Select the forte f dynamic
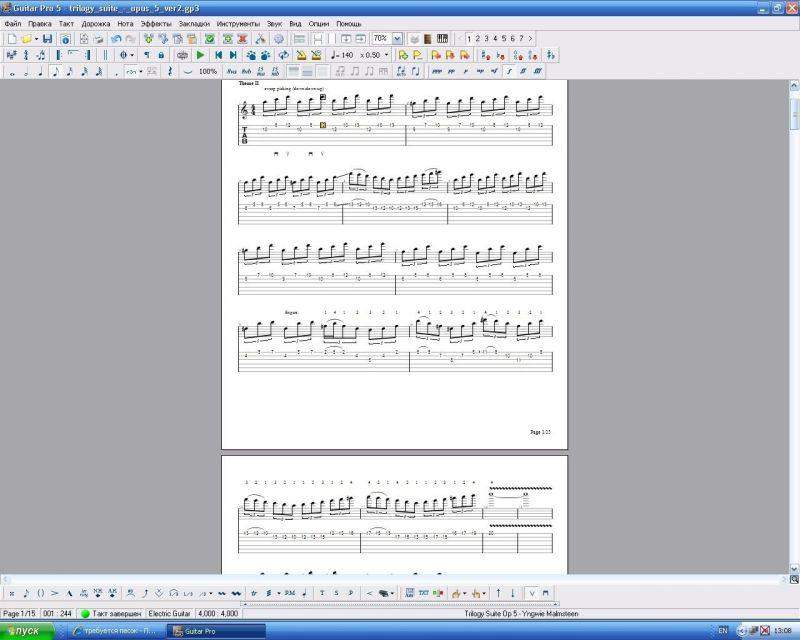Image resolution: width=800 pixels, height=640 pixels. [509, 72]
